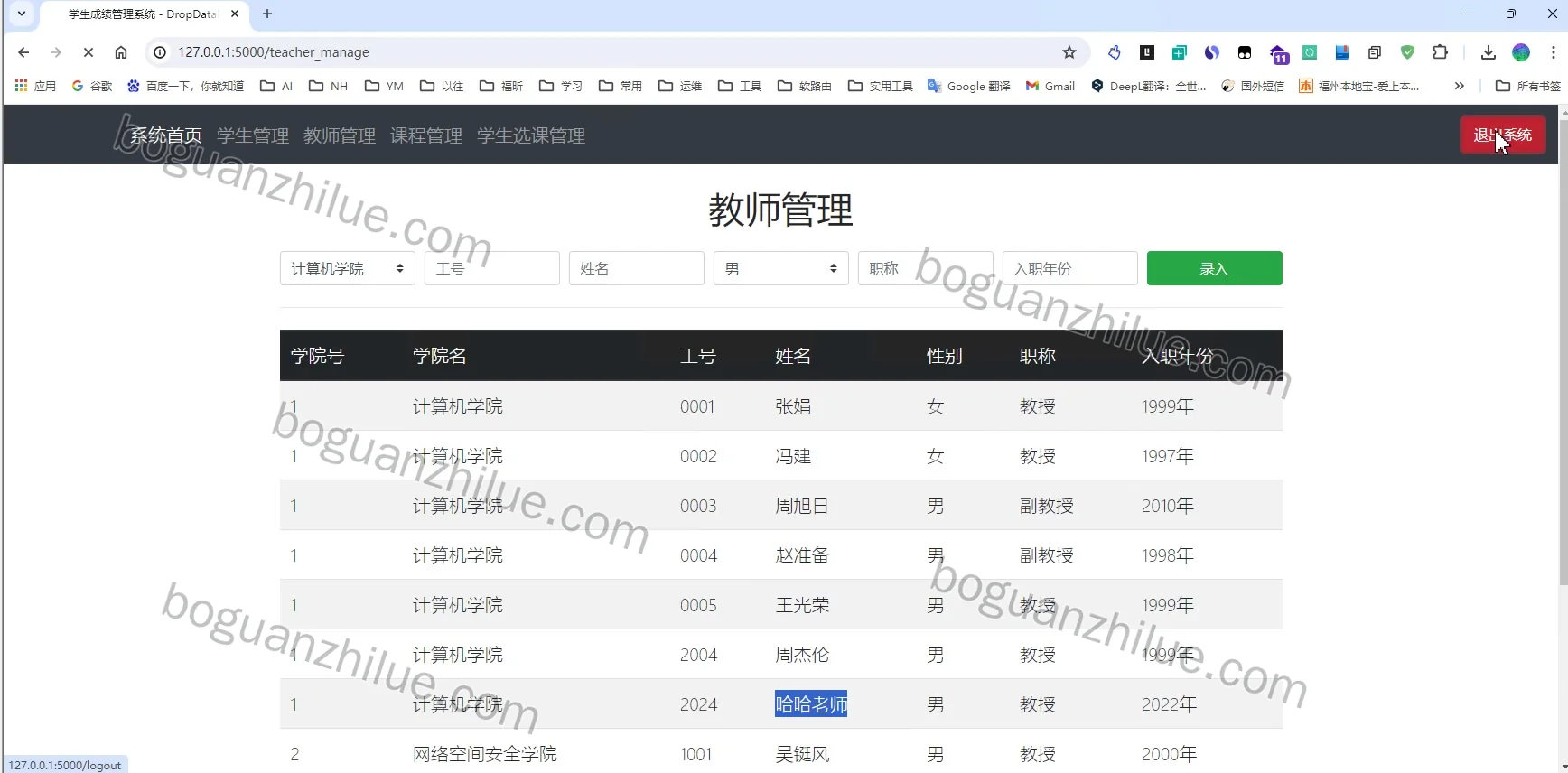The width and height of the screenshot is (1568, 773).
Task: Bookmark this page with the star icon
Action: (1069, 52)
